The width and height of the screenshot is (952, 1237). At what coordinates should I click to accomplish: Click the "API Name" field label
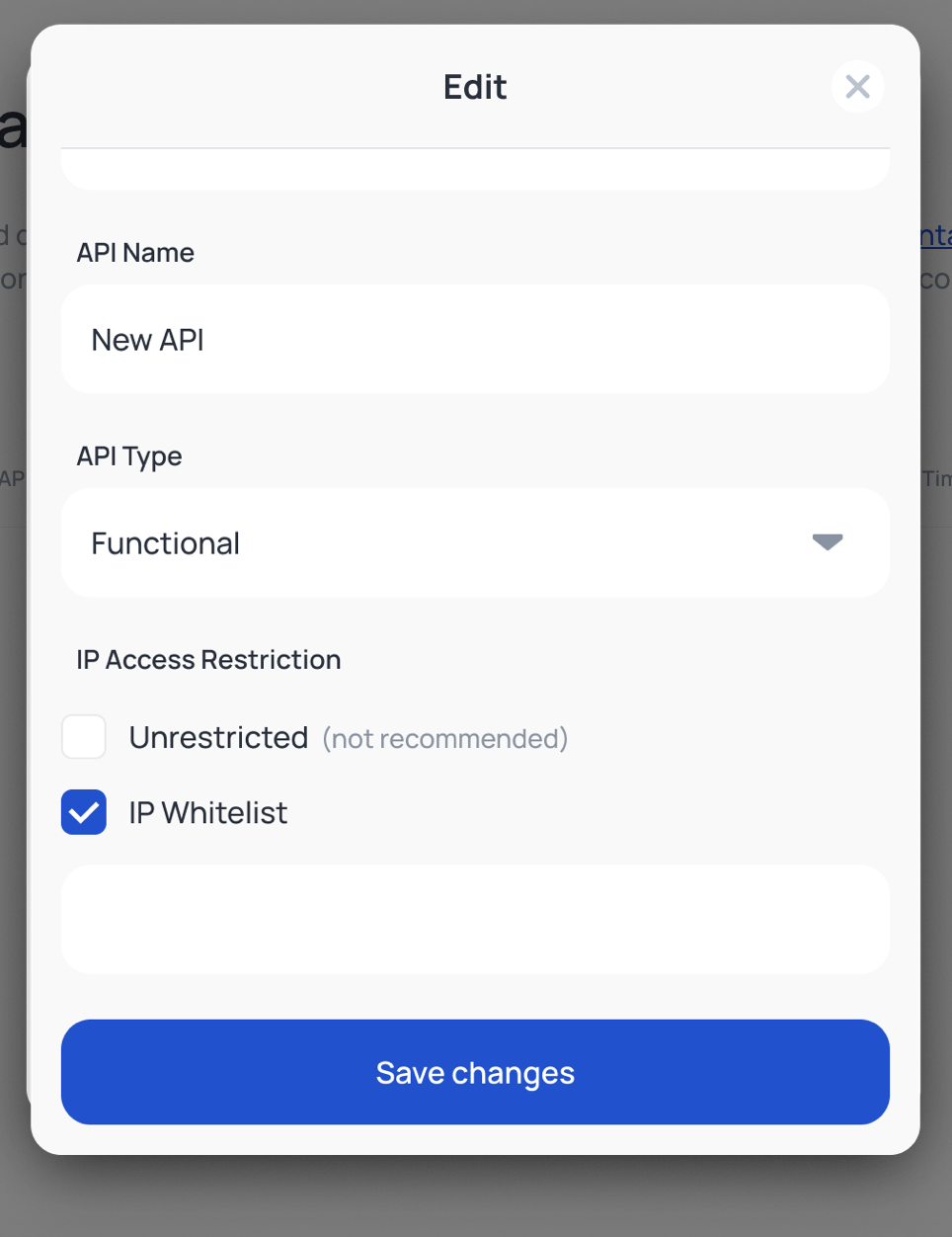pyautogui.click(x=135, y=253)
